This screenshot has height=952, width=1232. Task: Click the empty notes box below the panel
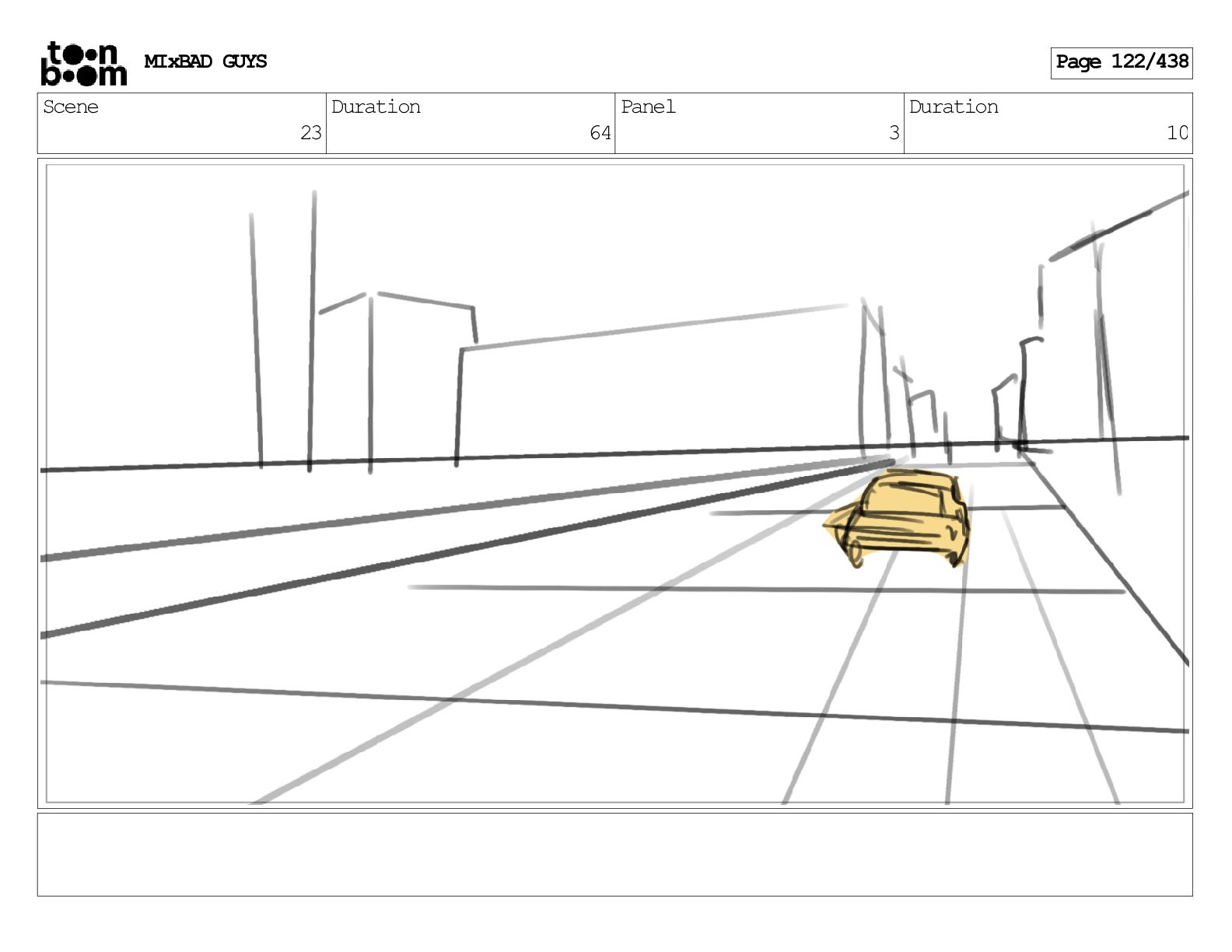click(x=614, y=854)
